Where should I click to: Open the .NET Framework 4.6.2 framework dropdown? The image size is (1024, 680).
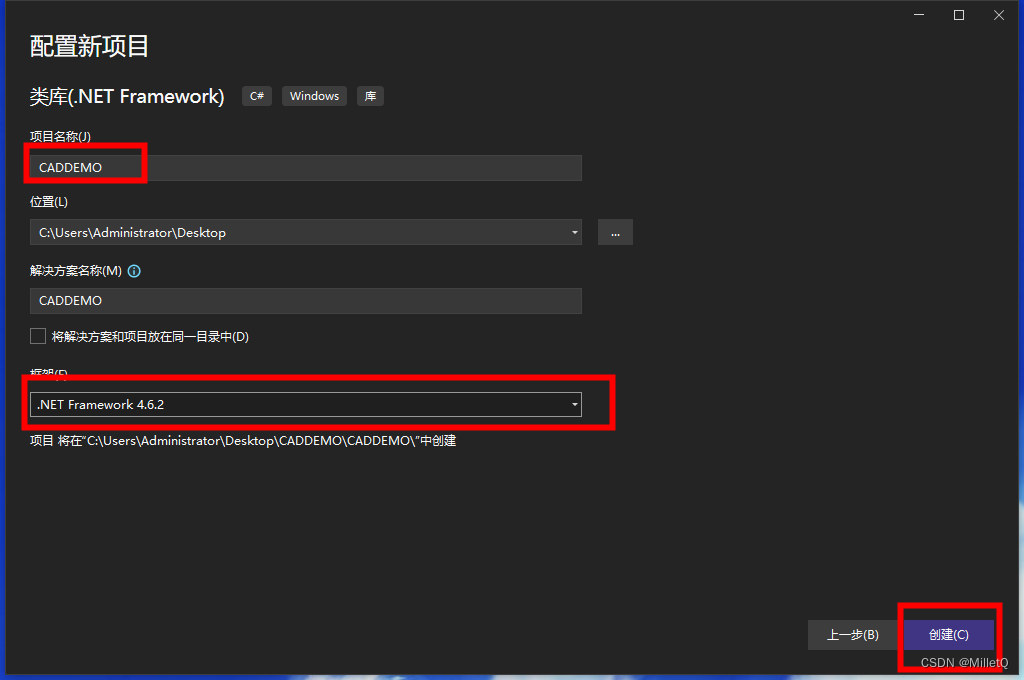point(306,404)
